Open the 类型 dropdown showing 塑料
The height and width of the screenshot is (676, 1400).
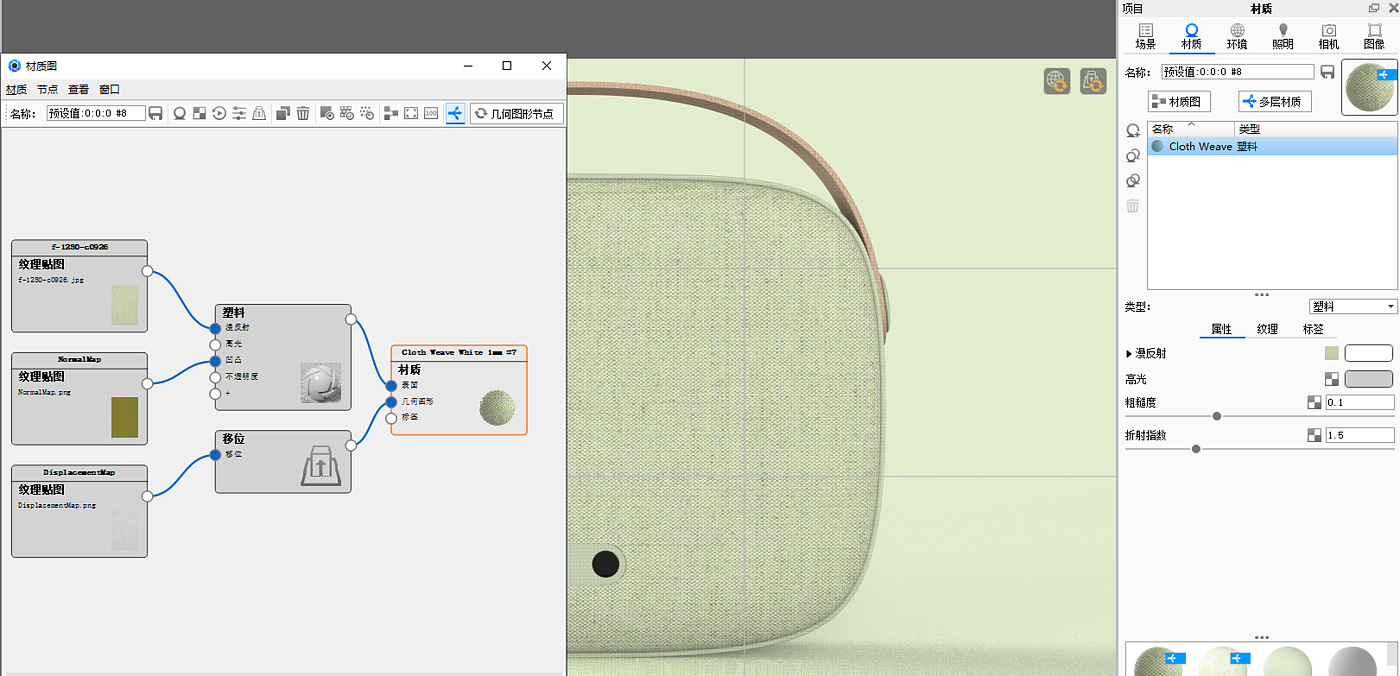pos(1353,307)
